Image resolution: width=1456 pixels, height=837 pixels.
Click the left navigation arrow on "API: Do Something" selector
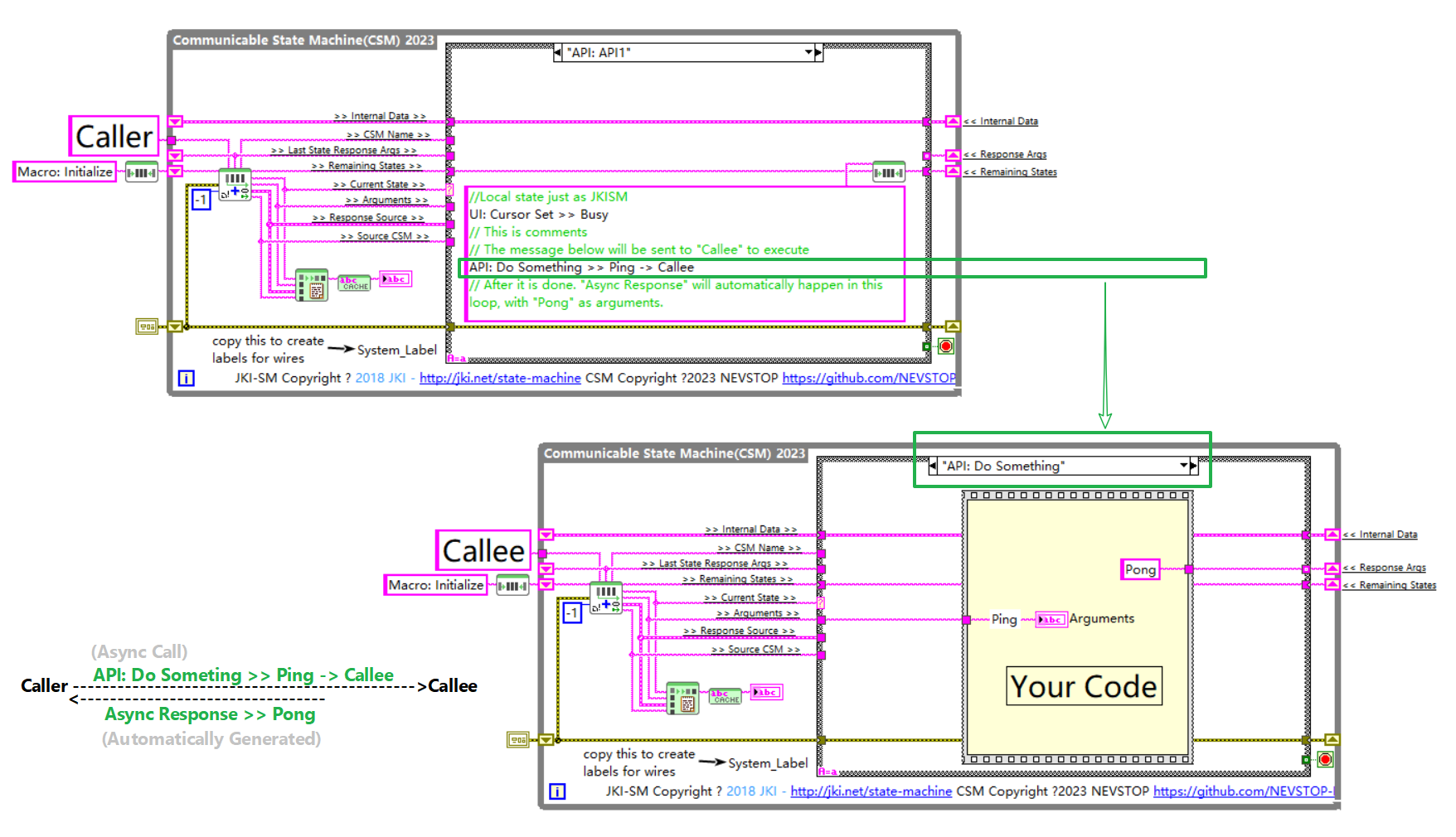click(933, 466)
